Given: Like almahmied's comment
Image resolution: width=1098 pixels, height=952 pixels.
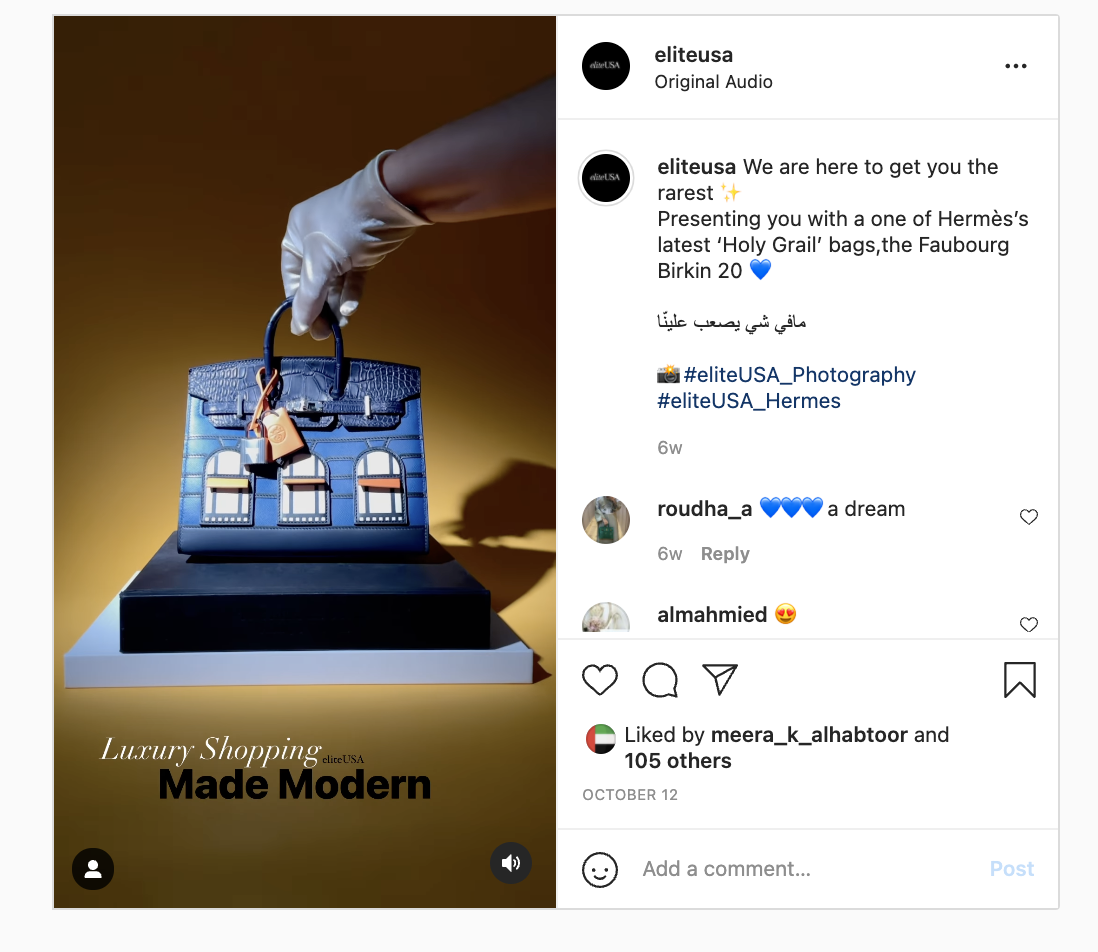Looking at the screenshot, I should (x=1028, y=624).
